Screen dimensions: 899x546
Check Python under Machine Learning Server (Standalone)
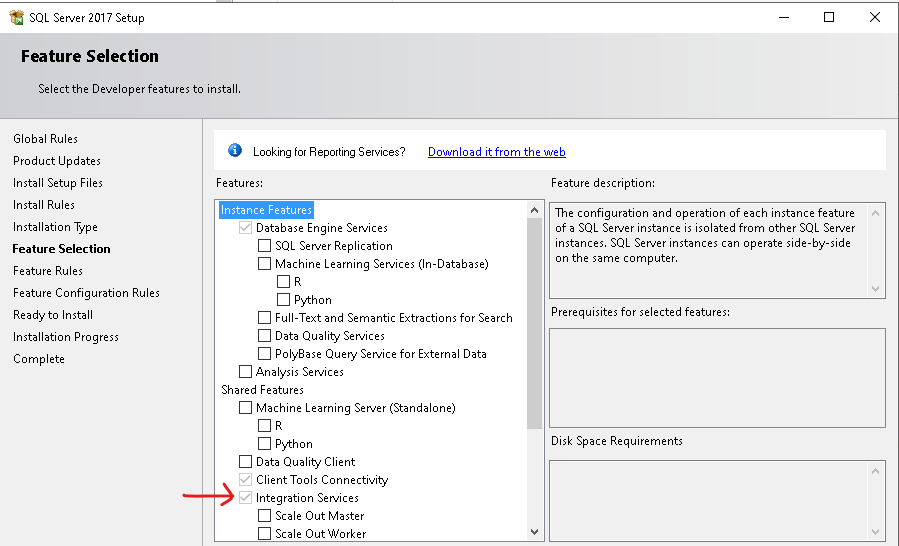click(x=265, y=444)
